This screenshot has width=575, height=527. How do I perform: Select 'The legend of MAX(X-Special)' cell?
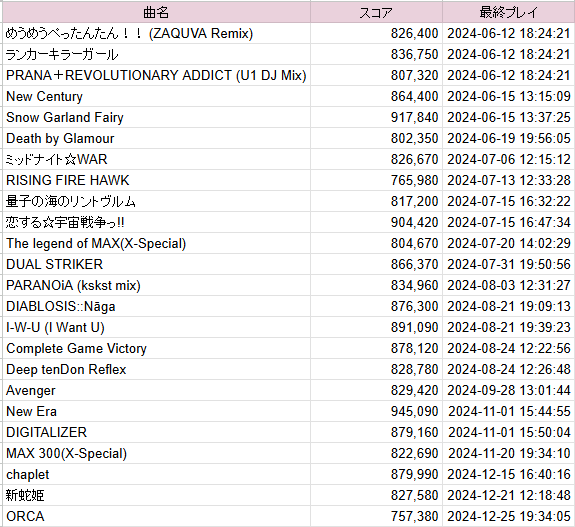[156, 243]
